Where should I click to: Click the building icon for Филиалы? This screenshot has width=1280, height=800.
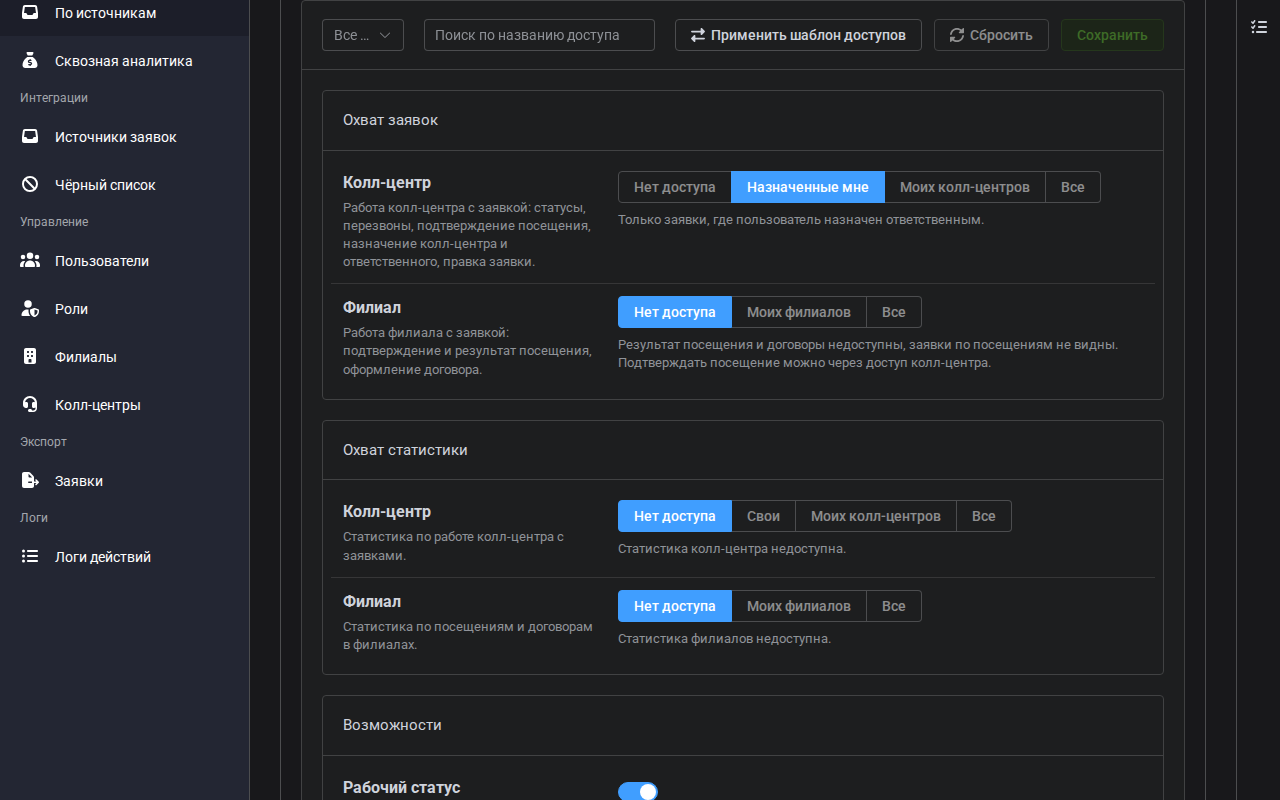click(30, 357)
